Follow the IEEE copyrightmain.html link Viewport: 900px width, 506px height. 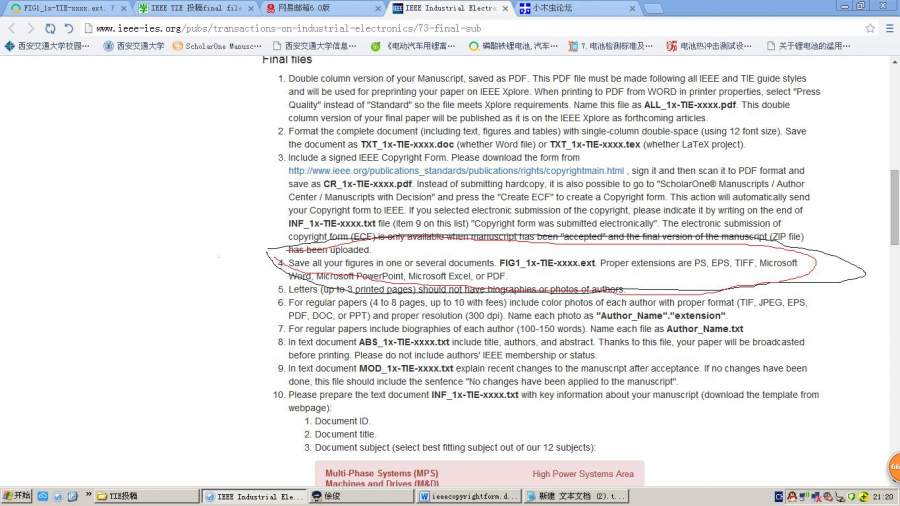coord(456,171)
